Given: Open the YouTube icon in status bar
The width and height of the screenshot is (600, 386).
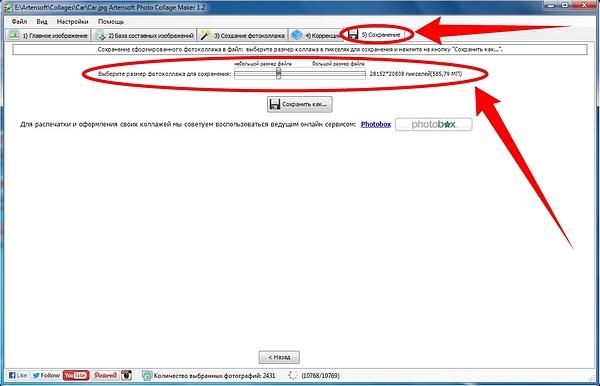Looking at the screenshot, I should (76, 375).
